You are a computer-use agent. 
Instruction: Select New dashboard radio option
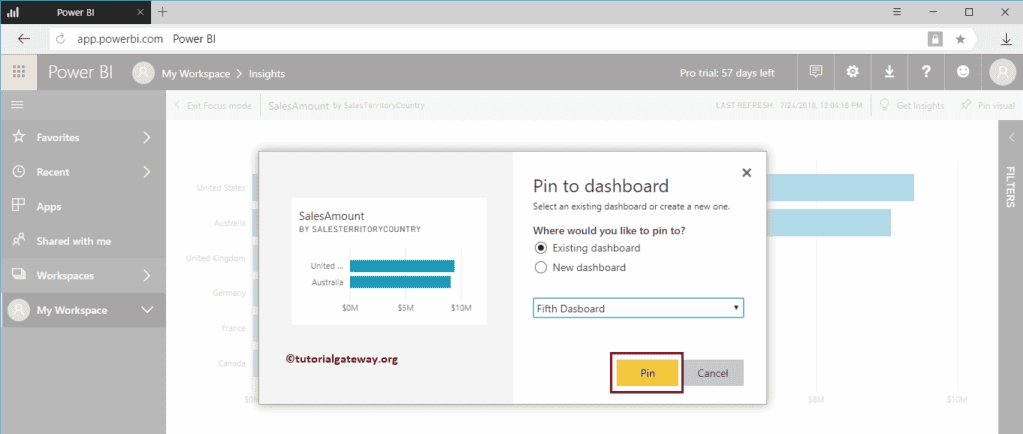pyautogui.click(x=540, y=267)
